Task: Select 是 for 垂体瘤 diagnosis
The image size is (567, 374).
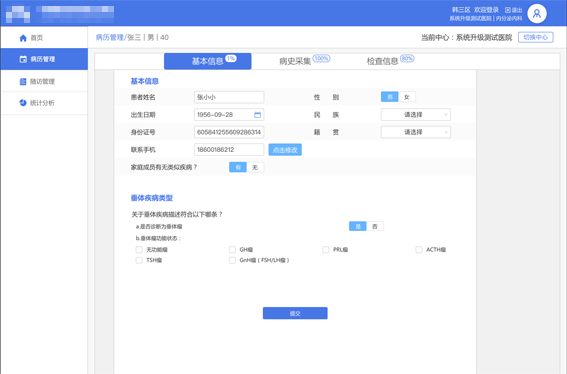Action: point(358,226)
